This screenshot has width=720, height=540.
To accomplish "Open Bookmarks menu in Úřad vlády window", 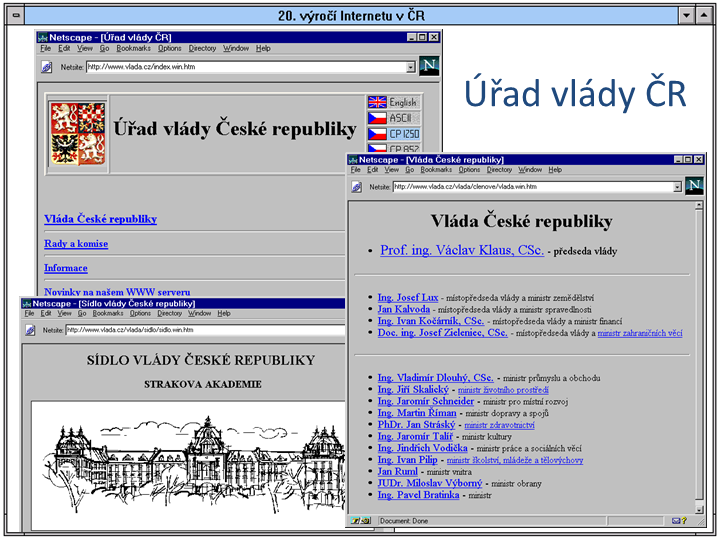I will pyautogui.click(x=133, y=48).
